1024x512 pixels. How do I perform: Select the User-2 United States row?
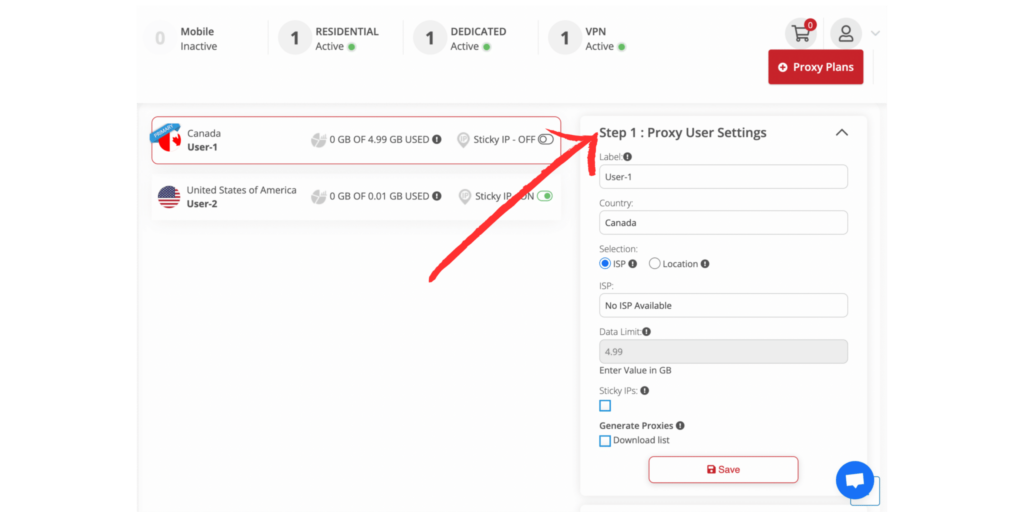(356, 197)
